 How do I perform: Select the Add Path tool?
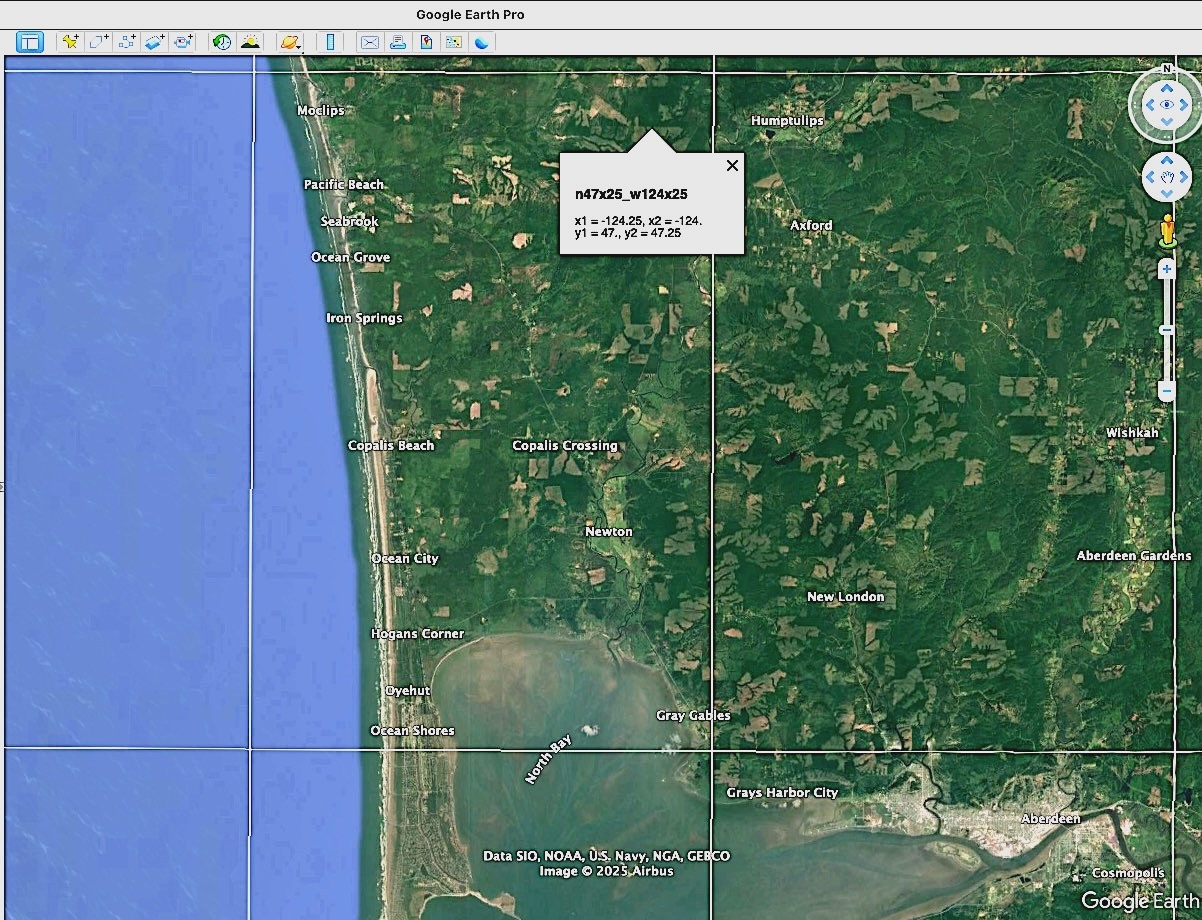coord(126,42)
